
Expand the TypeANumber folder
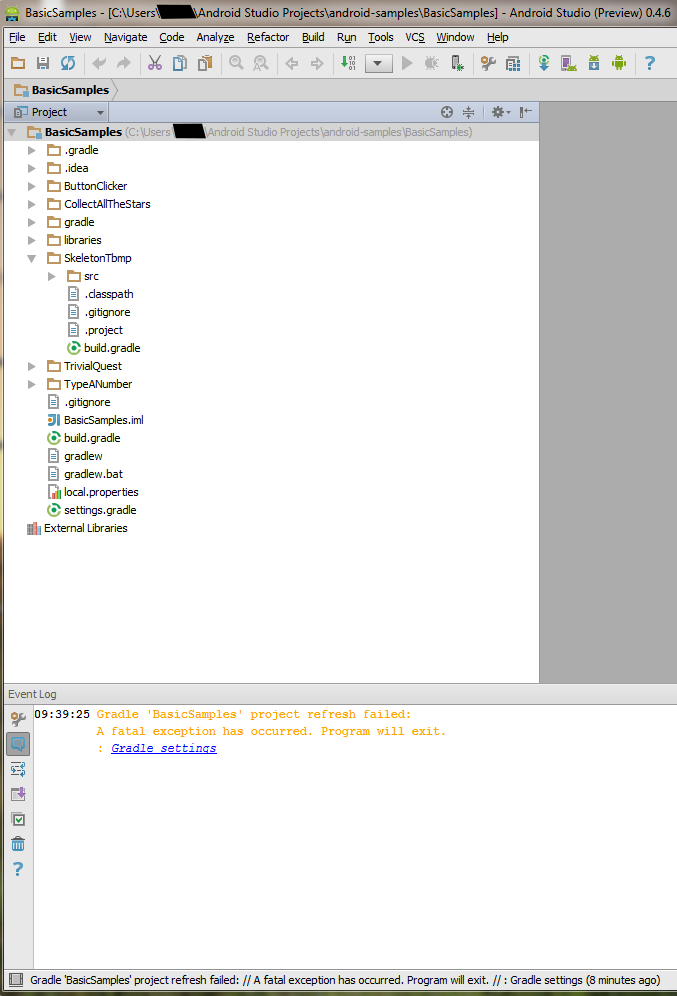coord(32,384)
